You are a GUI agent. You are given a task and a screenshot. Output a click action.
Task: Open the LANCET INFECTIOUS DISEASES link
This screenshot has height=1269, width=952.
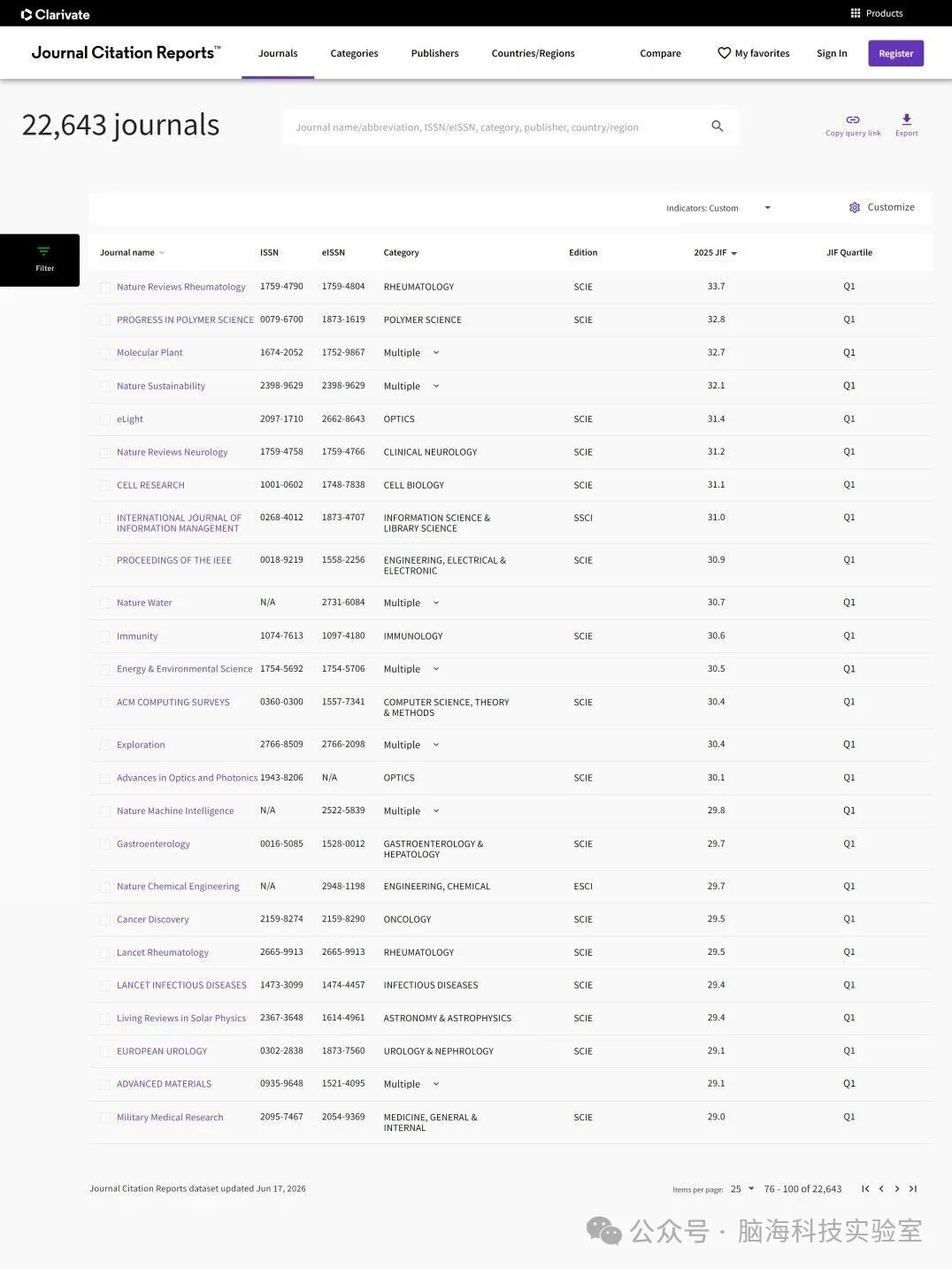(x=181, y=985)
